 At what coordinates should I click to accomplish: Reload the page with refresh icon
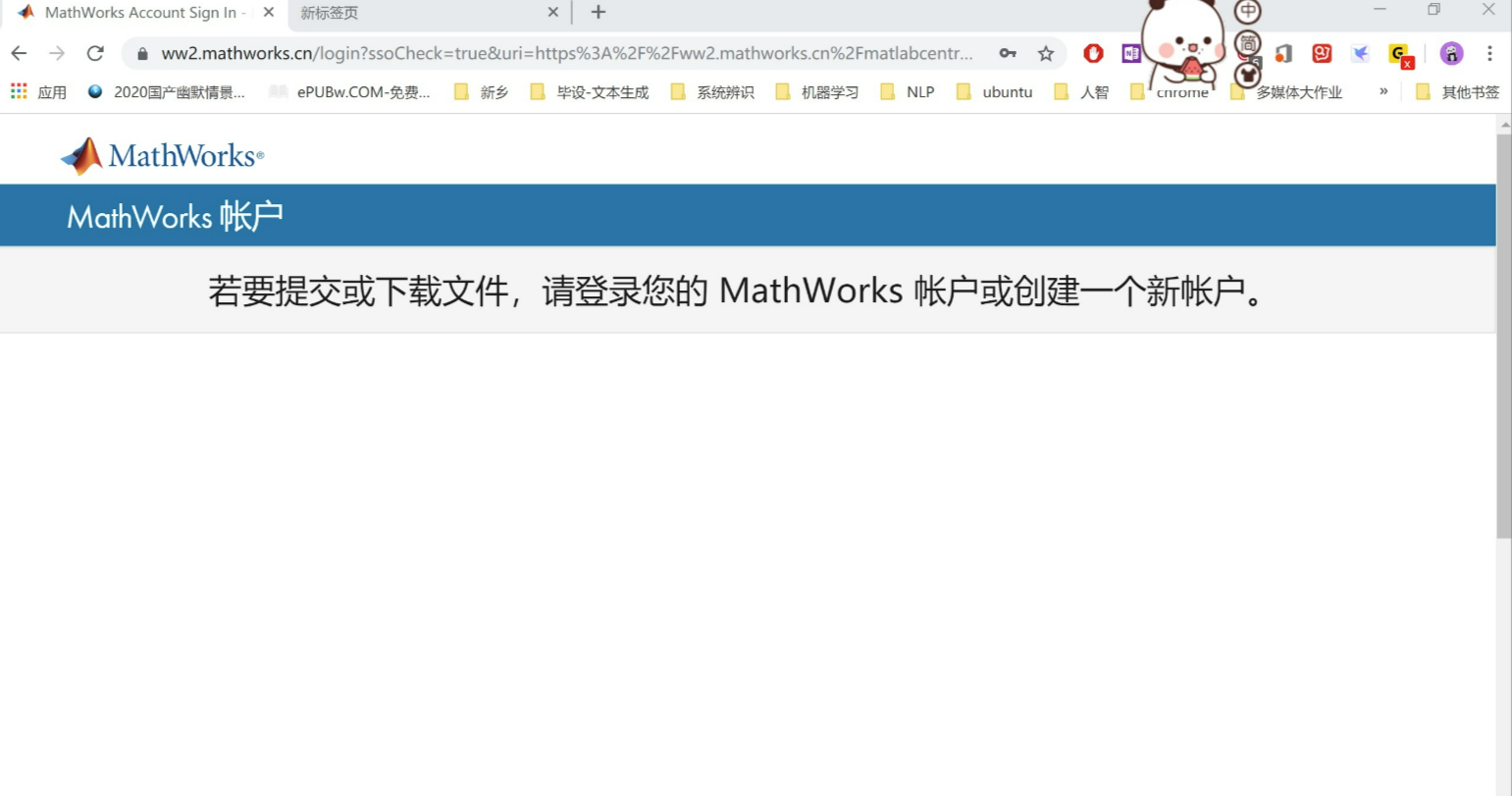click(95, 53)
